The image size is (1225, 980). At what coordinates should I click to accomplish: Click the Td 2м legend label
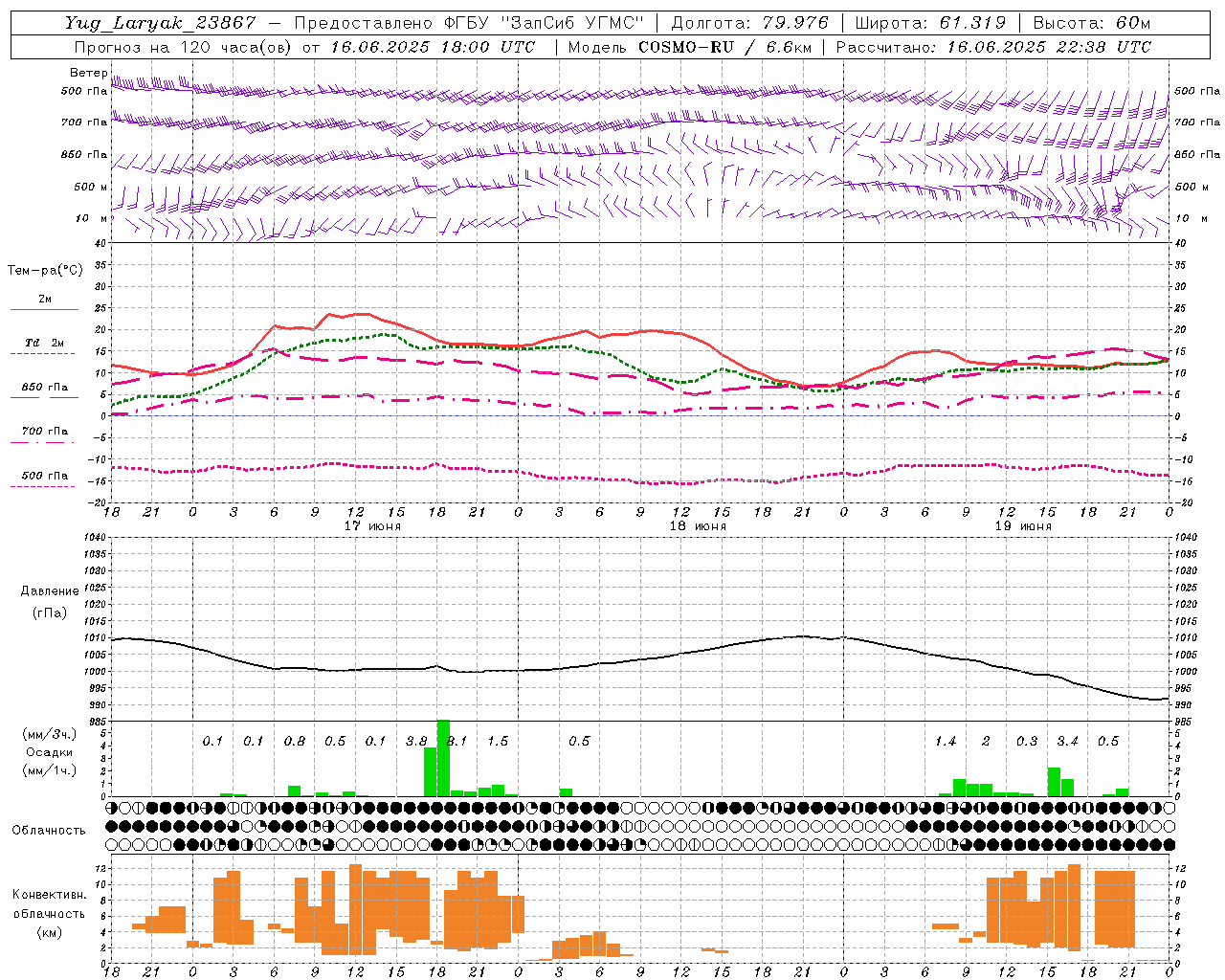tap(44, 342)
